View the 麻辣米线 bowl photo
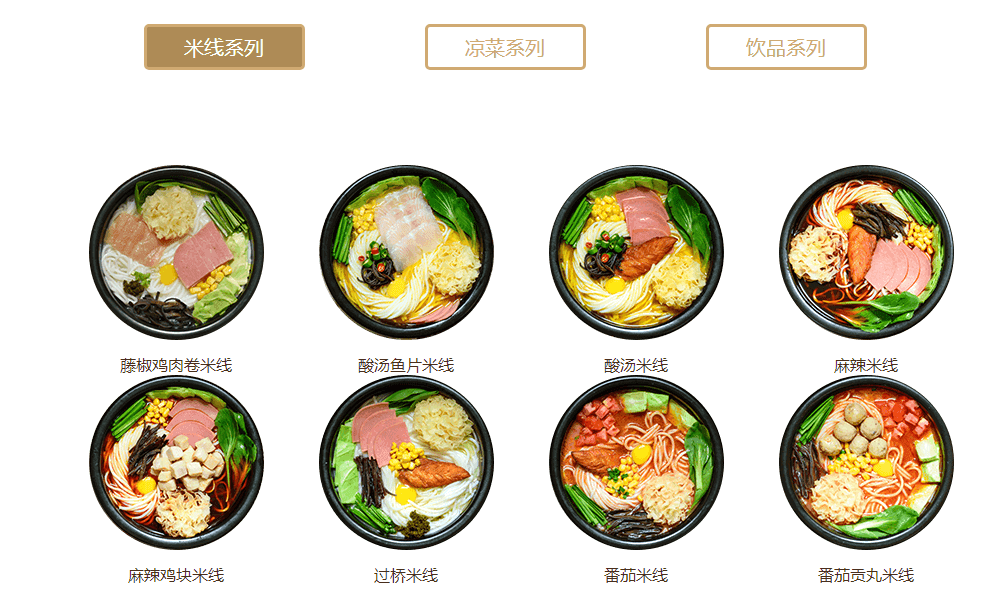The width and height of the screenshot is (1004, 610). (866, 252)
